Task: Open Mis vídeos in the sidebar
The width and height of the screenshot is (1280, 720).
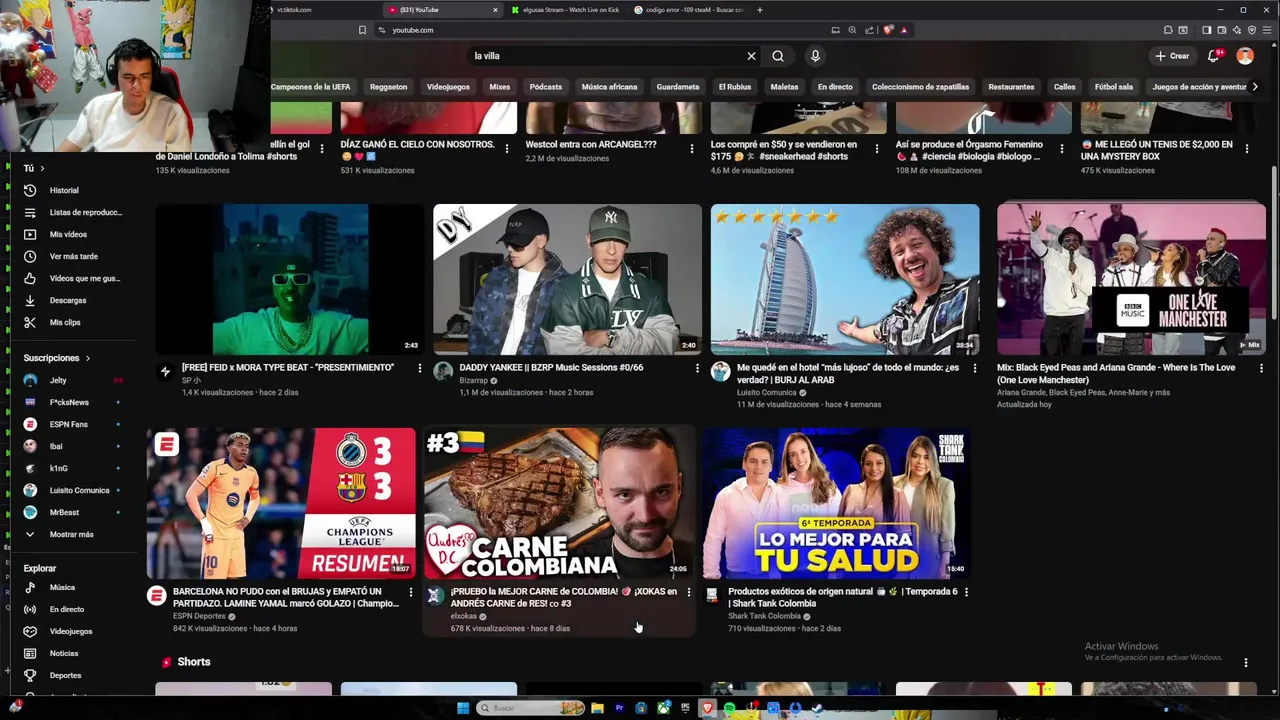Action: click(x=70, y=234)
